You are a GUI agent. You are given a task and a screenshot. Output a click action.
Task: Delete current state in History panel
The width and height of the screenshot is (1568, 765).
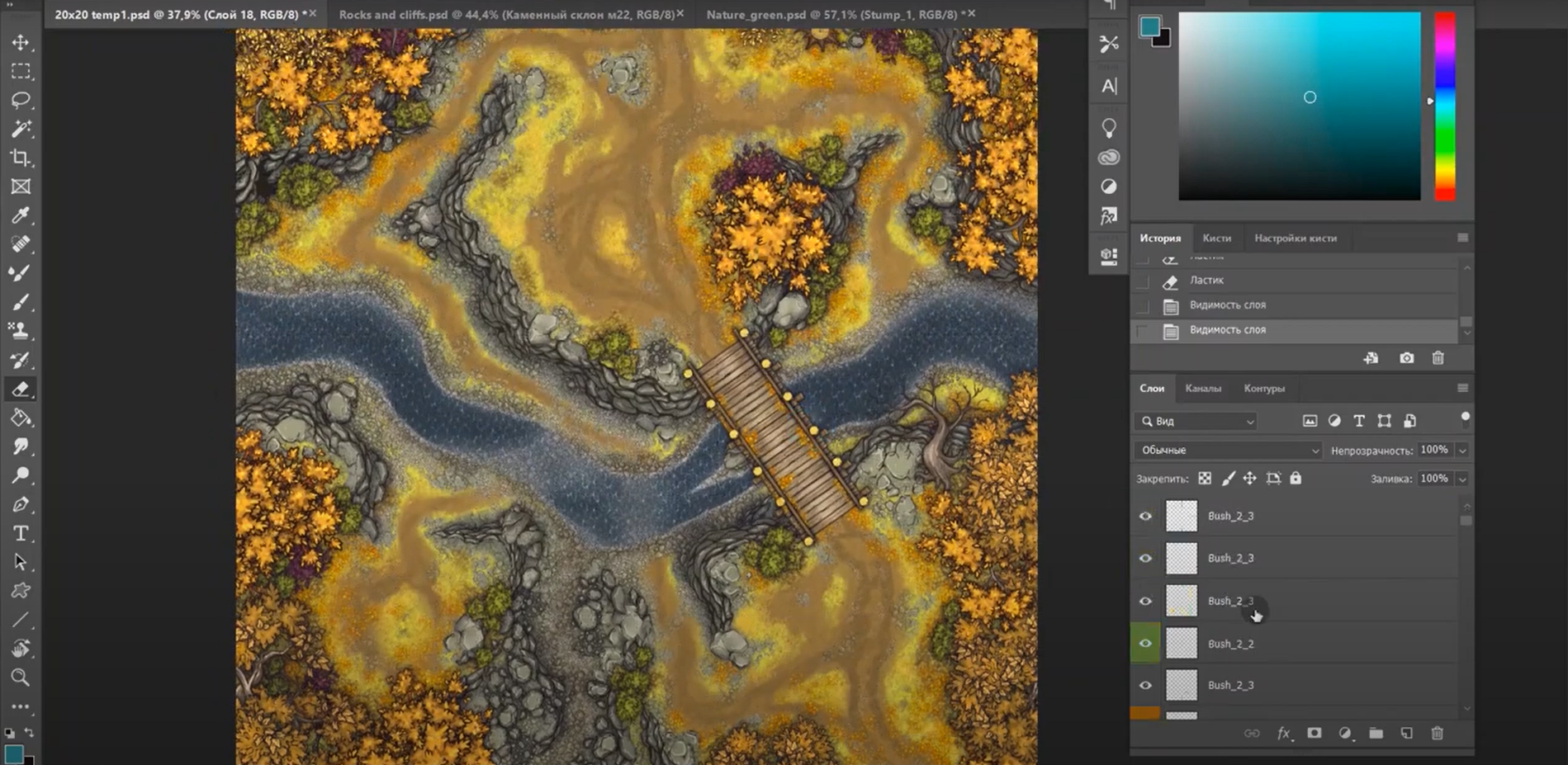tap(1438, 358)
